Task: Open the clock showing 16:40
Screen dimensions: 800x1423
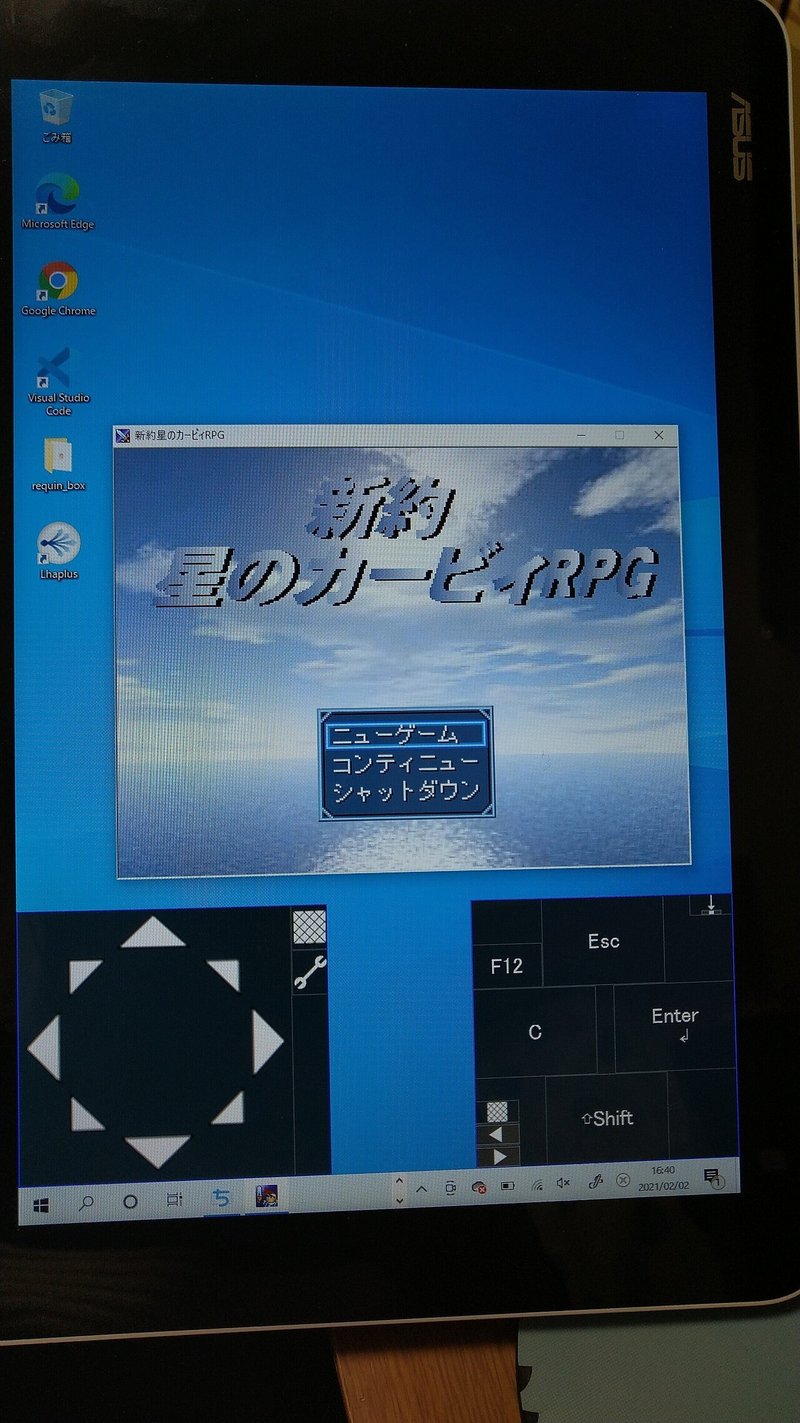Action: [663, 1176]
